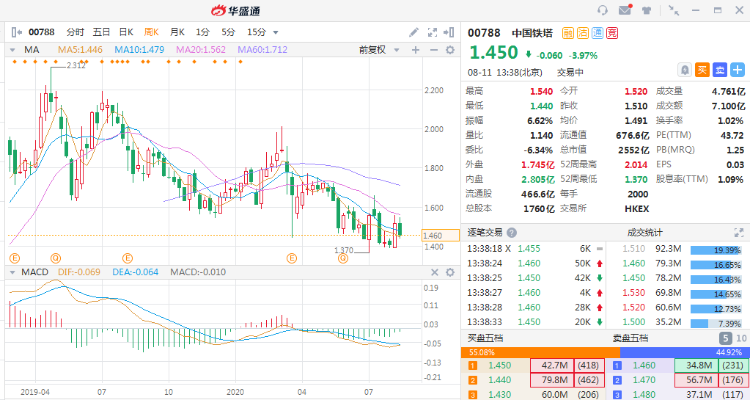Image resolution: width=750 pixels, height=400 pixels.
Task: Click the 13:38:24 tick trade row
Action: [x=535, y=263]
